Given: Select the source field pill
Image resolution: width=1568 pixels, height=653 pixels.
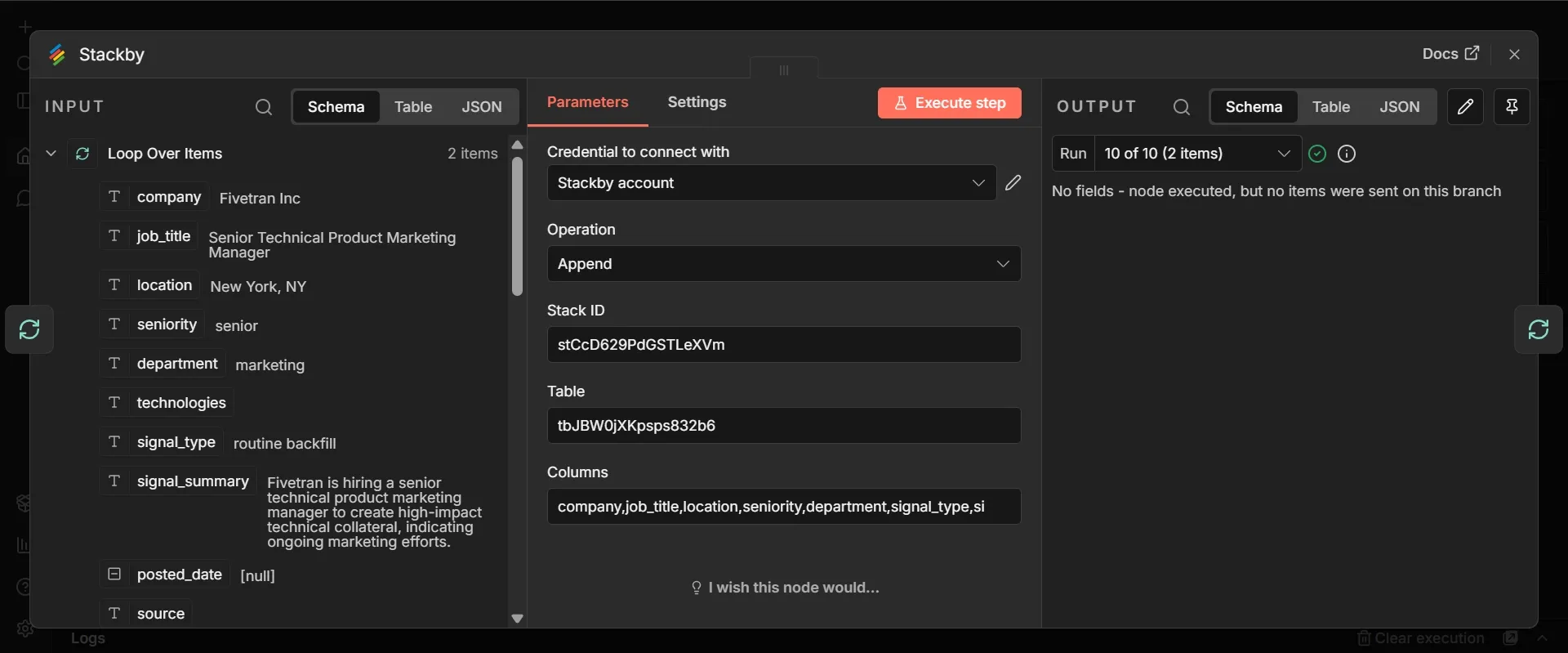Looking at the screenshot, I should click(x=146, y=614).
